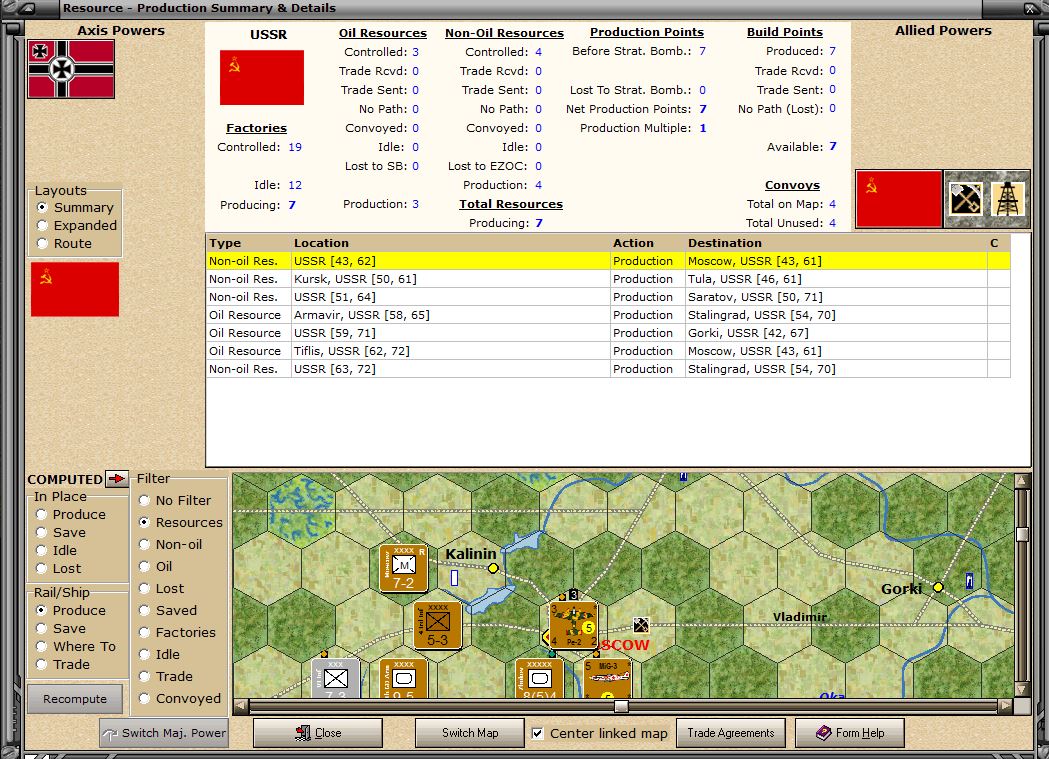Select the Factories filter
The width and height of the screenshot is (1049, 759).
click(x=177, y=633)
